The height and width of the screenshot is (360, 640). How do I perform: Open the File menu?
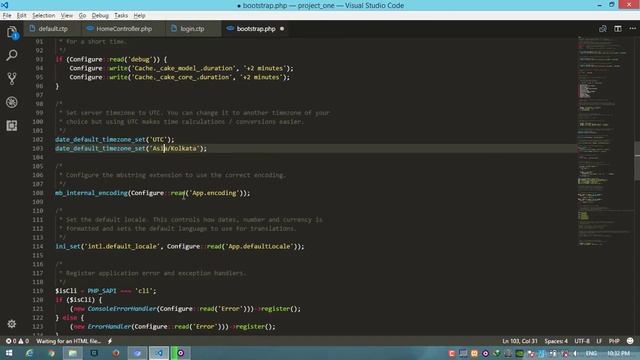[x=7, y=16]
